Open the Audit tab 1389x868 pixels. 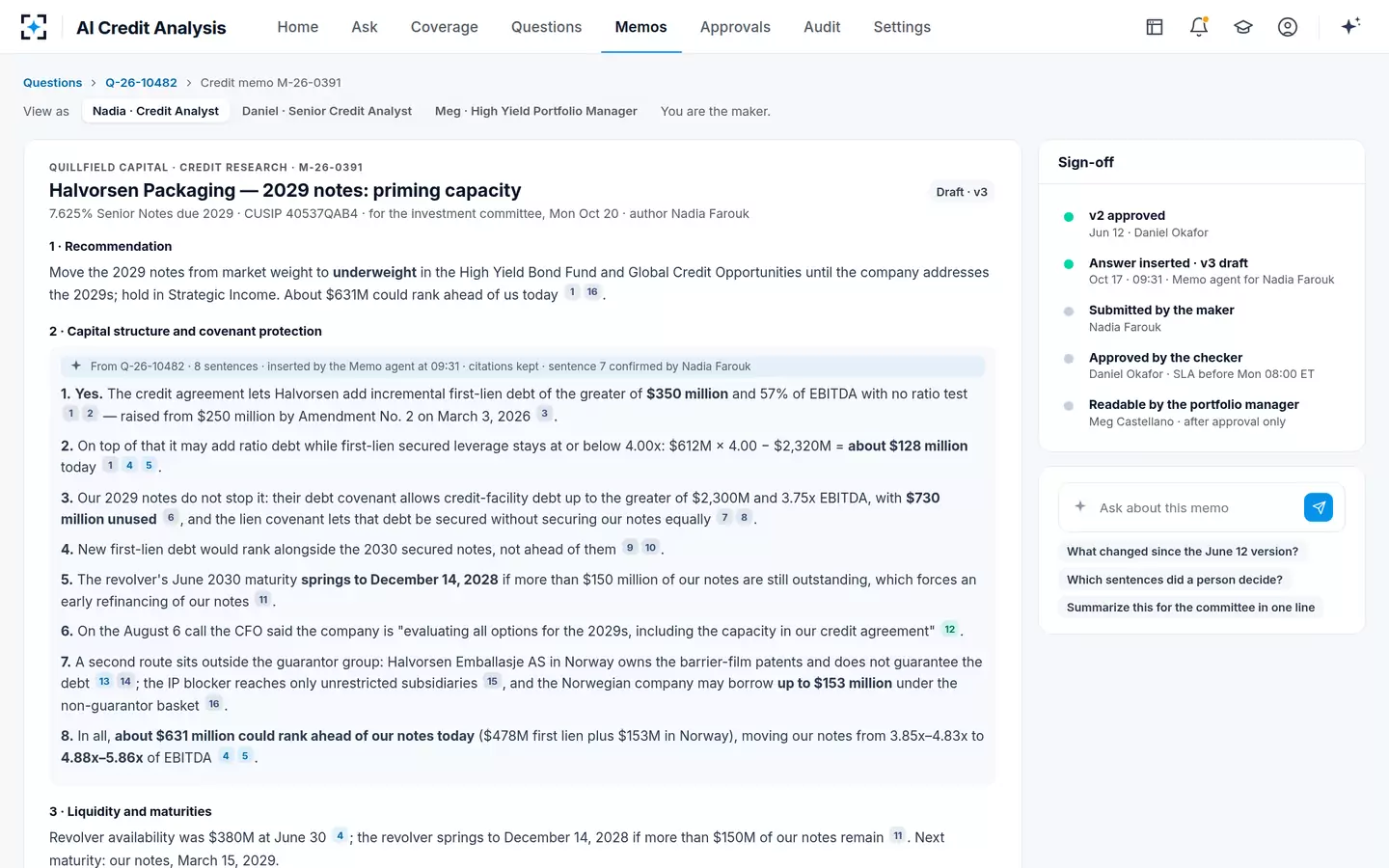pyautogui.click(x=822, y=27)
